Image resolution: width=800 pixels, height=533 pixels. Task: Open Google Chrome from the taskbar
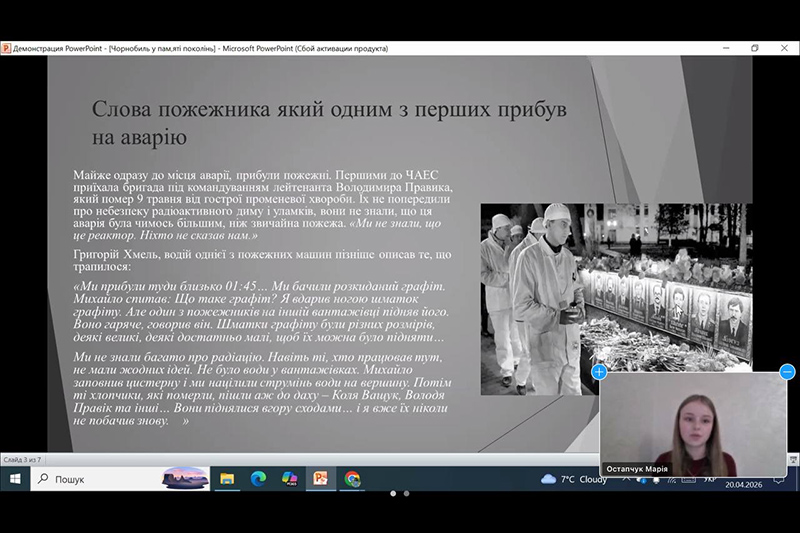tap(352, 479)
